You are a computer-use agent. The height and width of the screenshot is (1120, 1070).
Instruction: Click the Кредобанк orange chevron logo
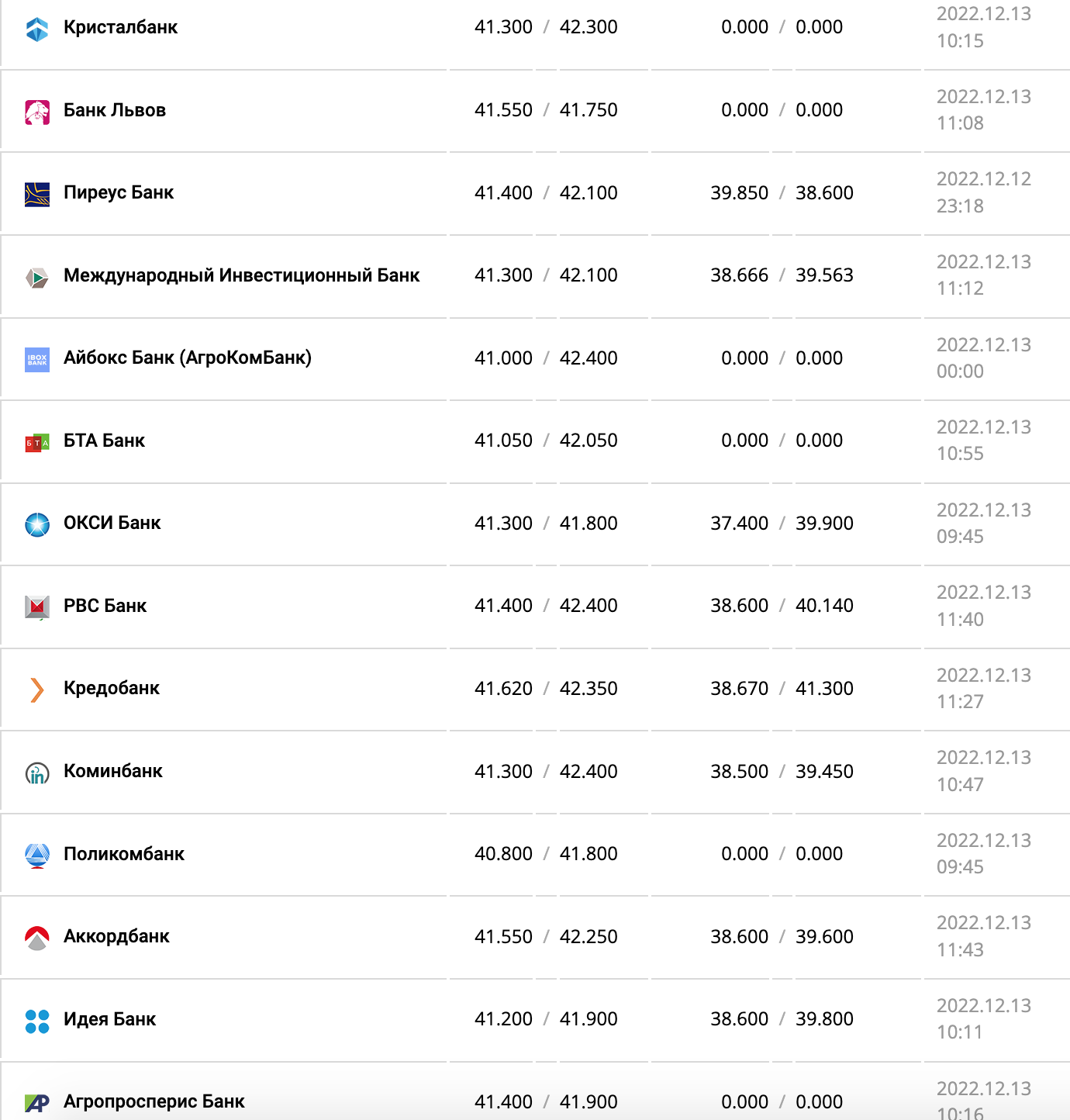(x=36, y=690)
